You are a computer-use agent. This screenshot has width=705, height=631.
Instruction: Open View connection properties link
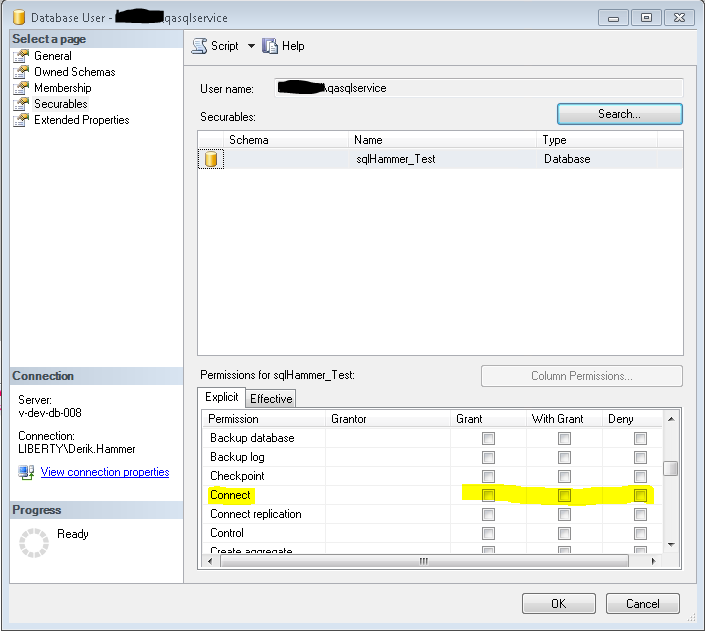(105, 472)
